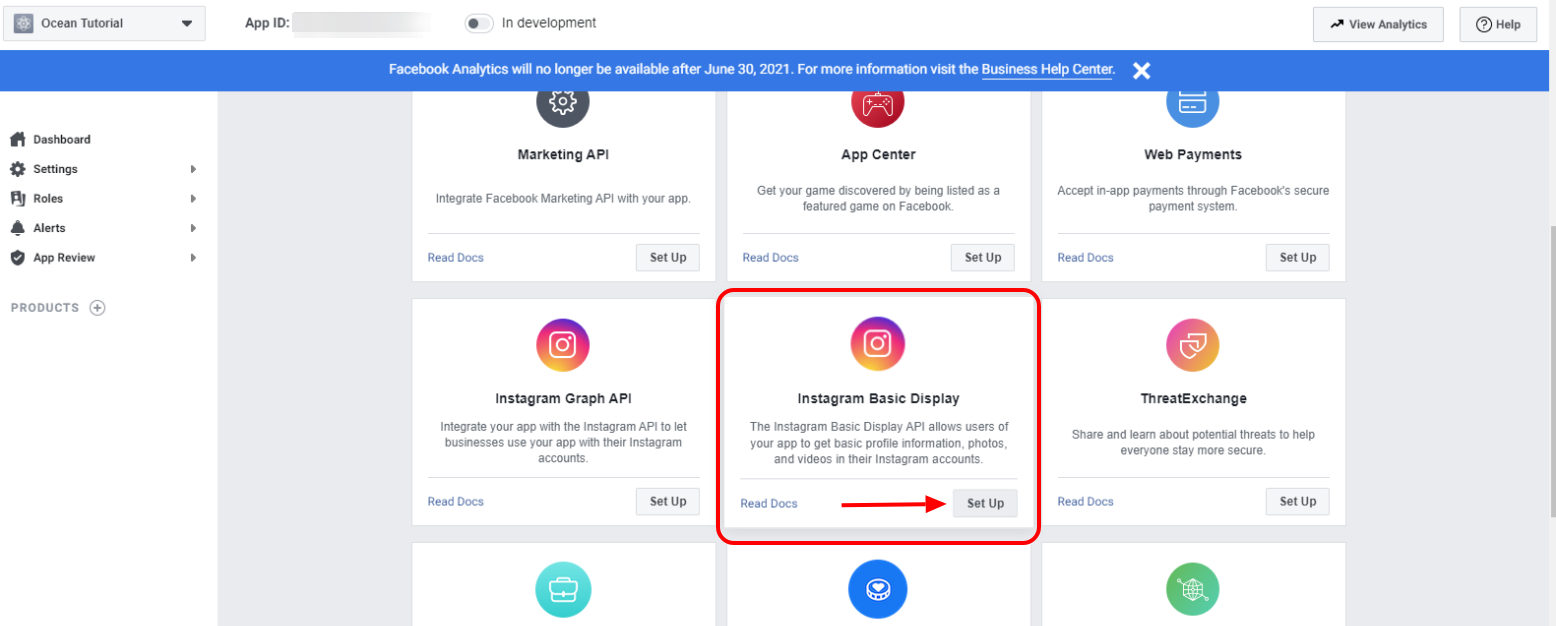Click the Web Payments card icon
The image size is (1556, 626).
tap(1193, 101)
